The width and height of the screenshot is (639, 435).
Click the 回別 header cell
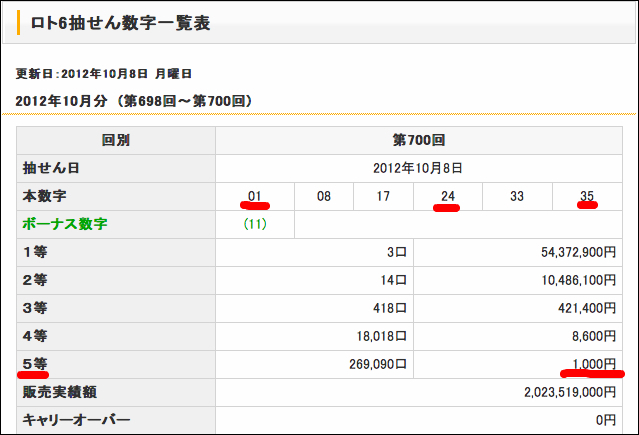(116, 140)
